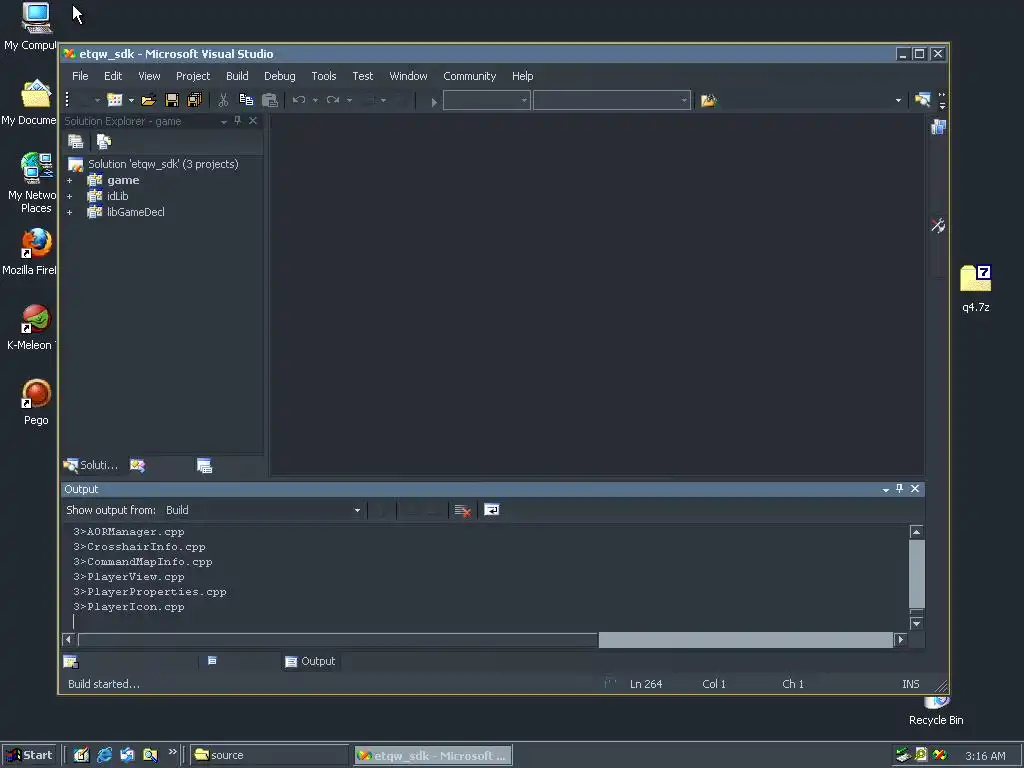
Task: Open the Properties icon in Solution Explorer
Action: pos(76,141)
